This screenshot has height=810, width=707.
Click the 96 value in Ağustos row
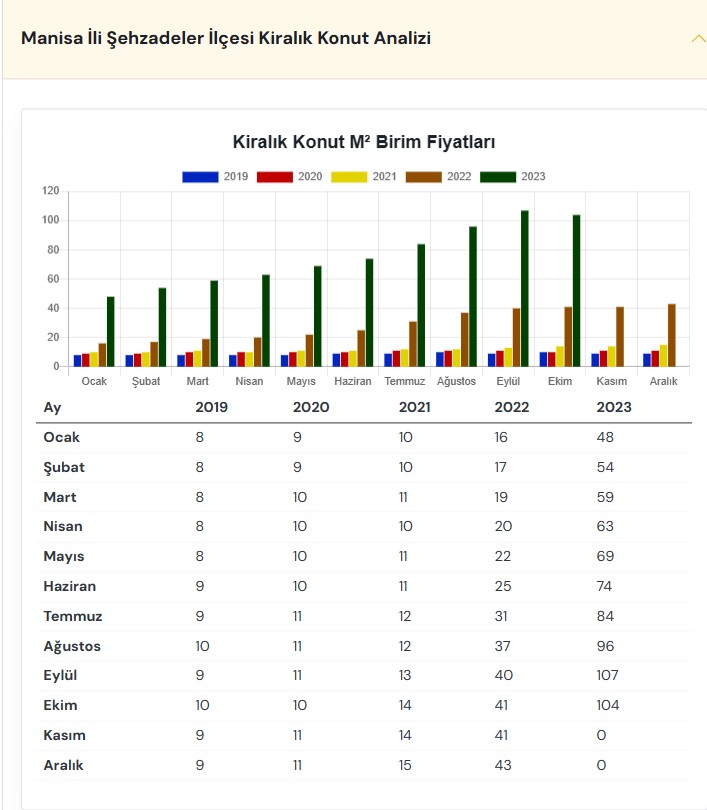(x=605, y=646)
